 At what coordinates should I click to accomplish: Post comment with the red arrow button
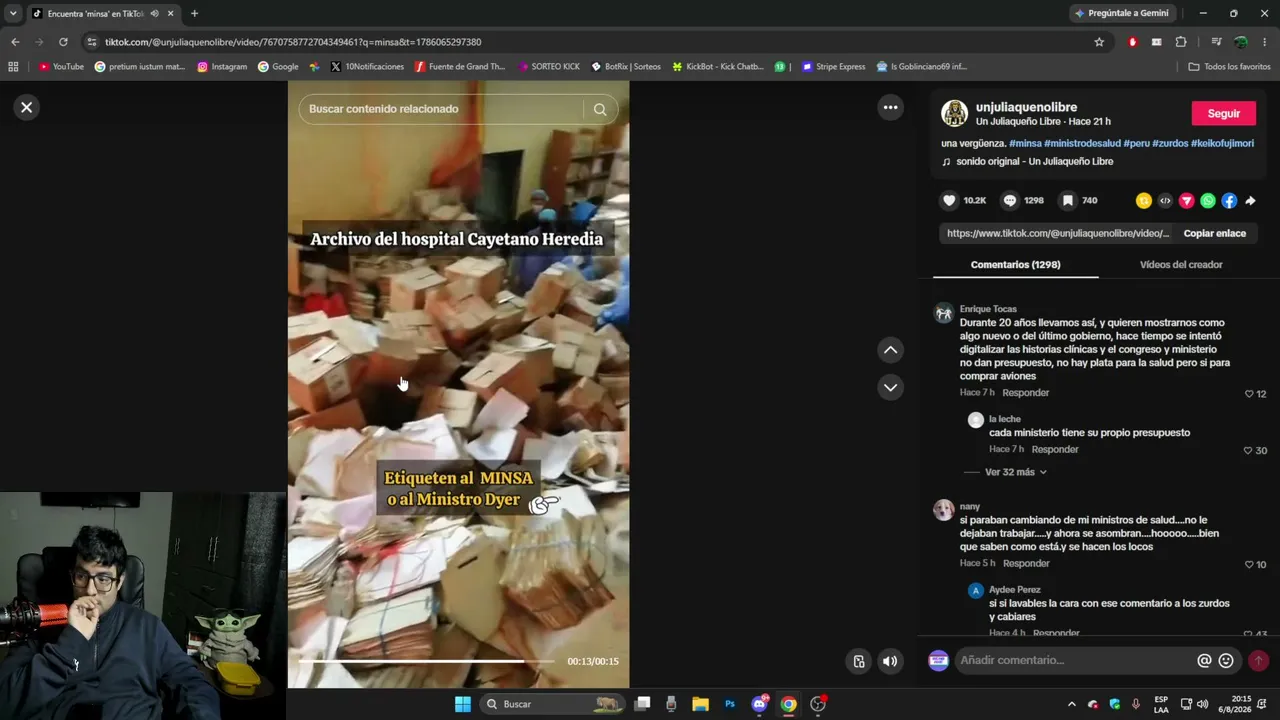1258,660
